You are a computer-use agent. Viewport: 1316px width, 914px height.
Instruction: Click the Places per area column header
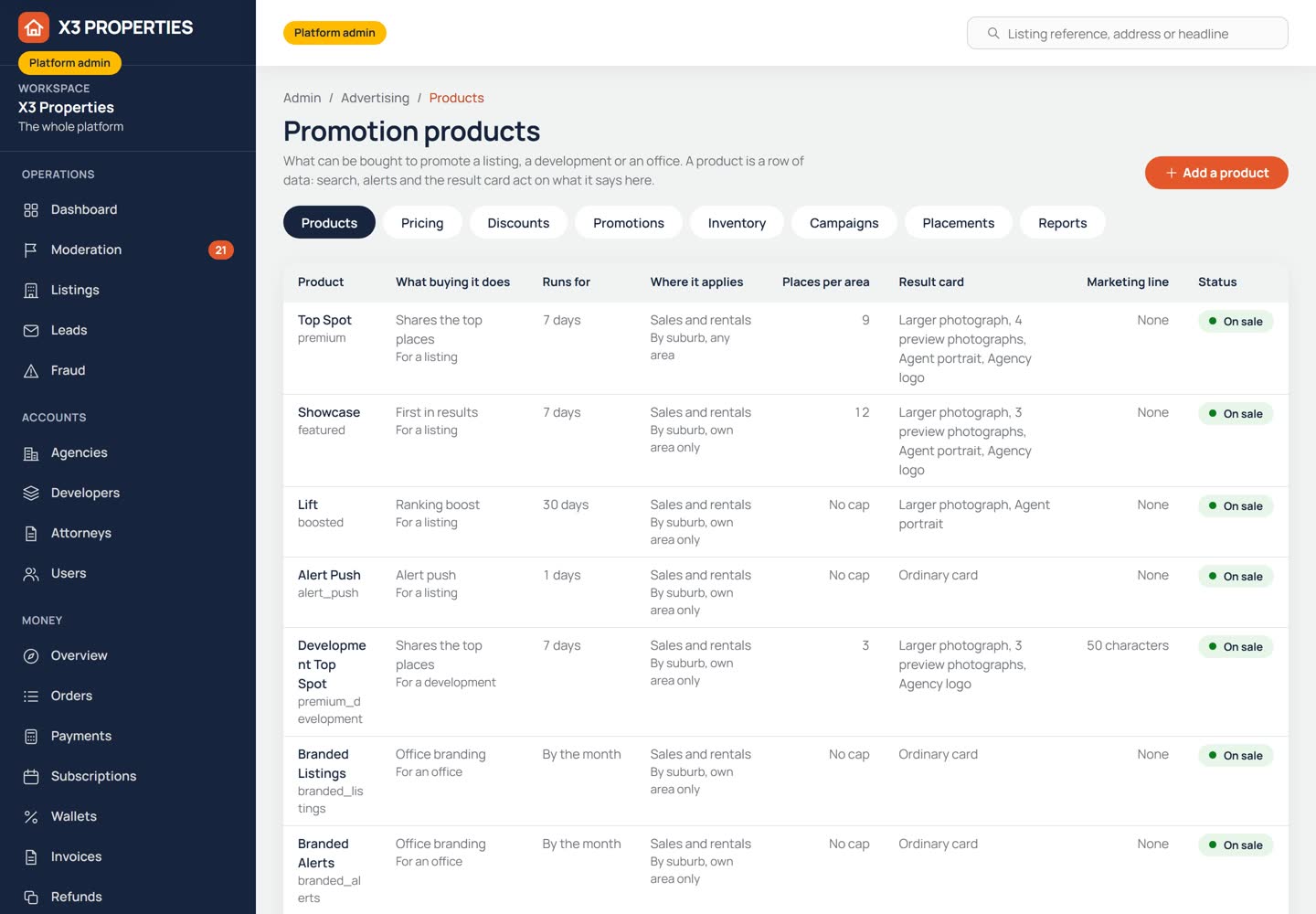(x=825, y=282)
